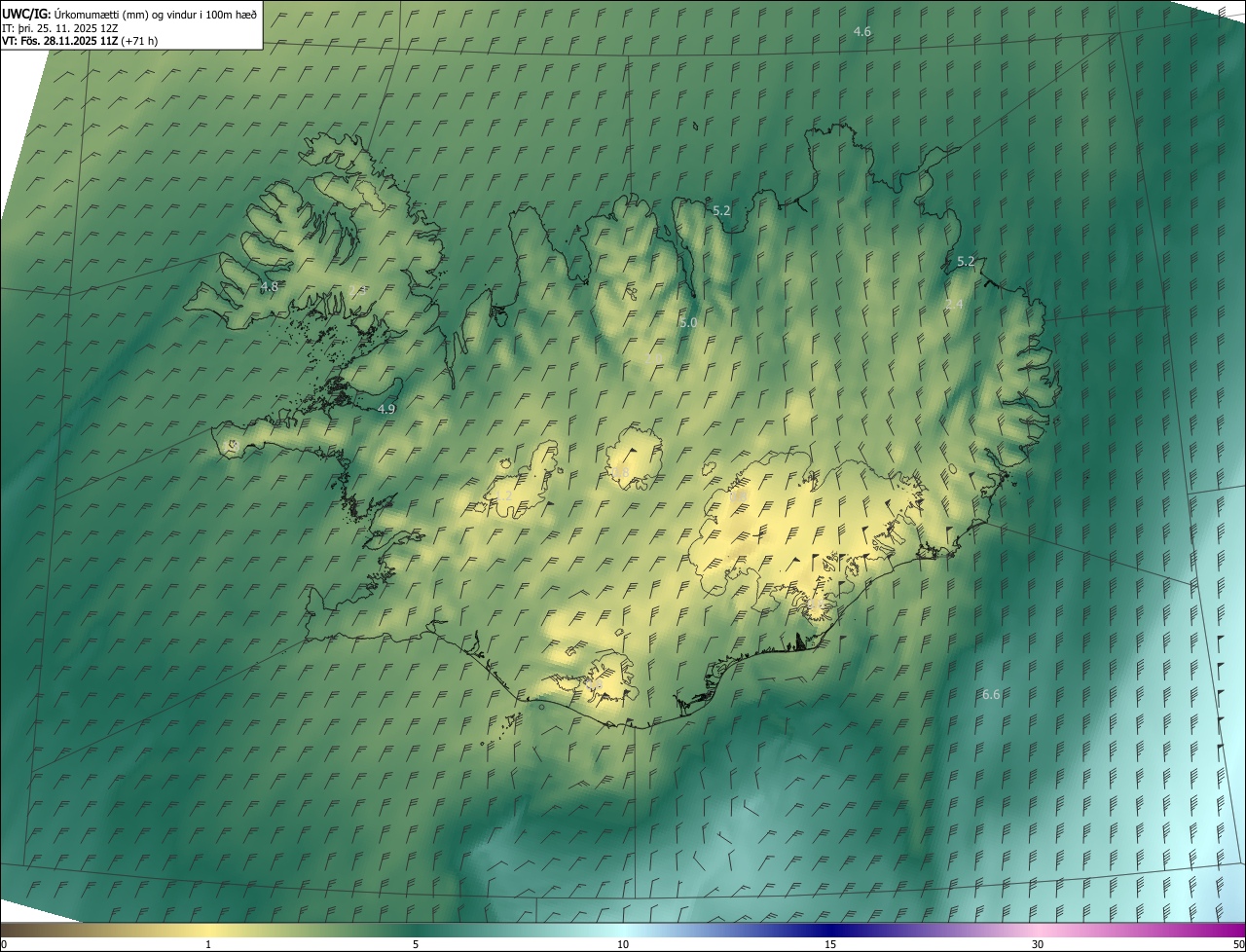Click the '10' tick on the color scale
The width and height of the screenshot is (1246, 952).
pos(623,945)
